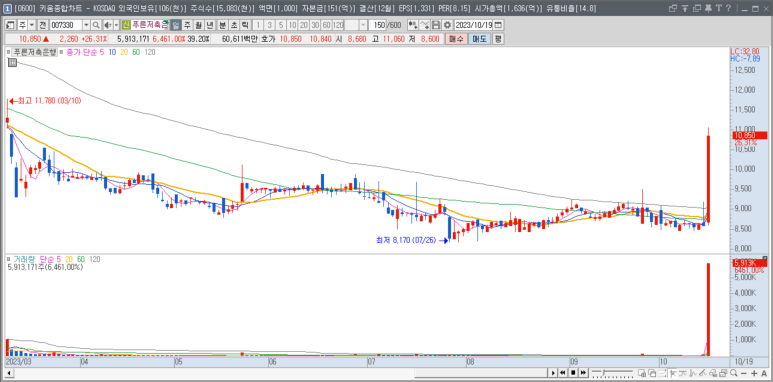This screenshot has width=773, height=382.
Task: Toggle the 전 button beside code field
Action: pos(43,25)
